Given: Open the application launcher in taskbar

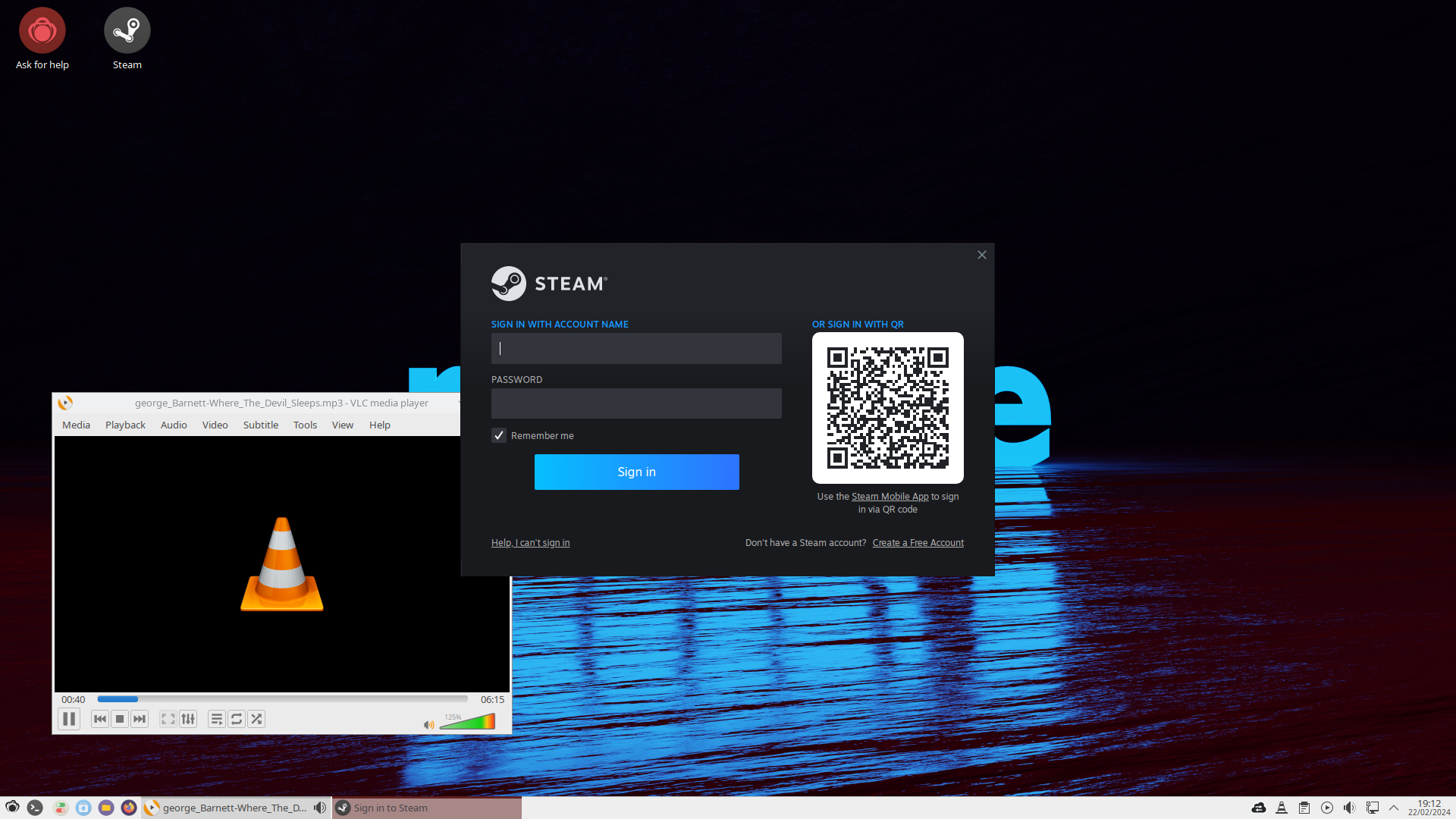Looking at the screenshot, I should point(12,808).
